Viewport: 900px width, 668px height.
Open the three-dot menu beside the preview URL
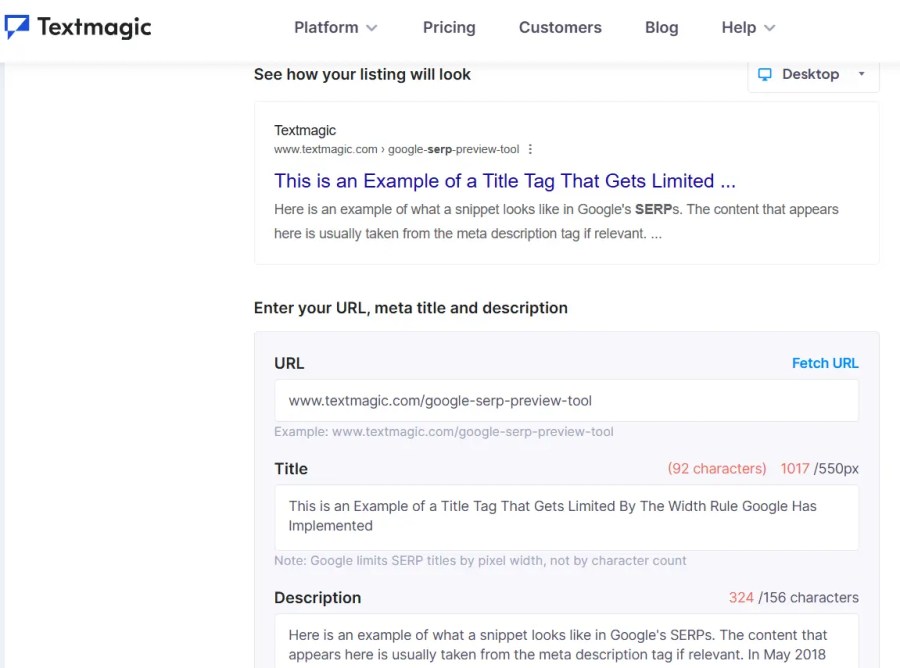[529, 148]
